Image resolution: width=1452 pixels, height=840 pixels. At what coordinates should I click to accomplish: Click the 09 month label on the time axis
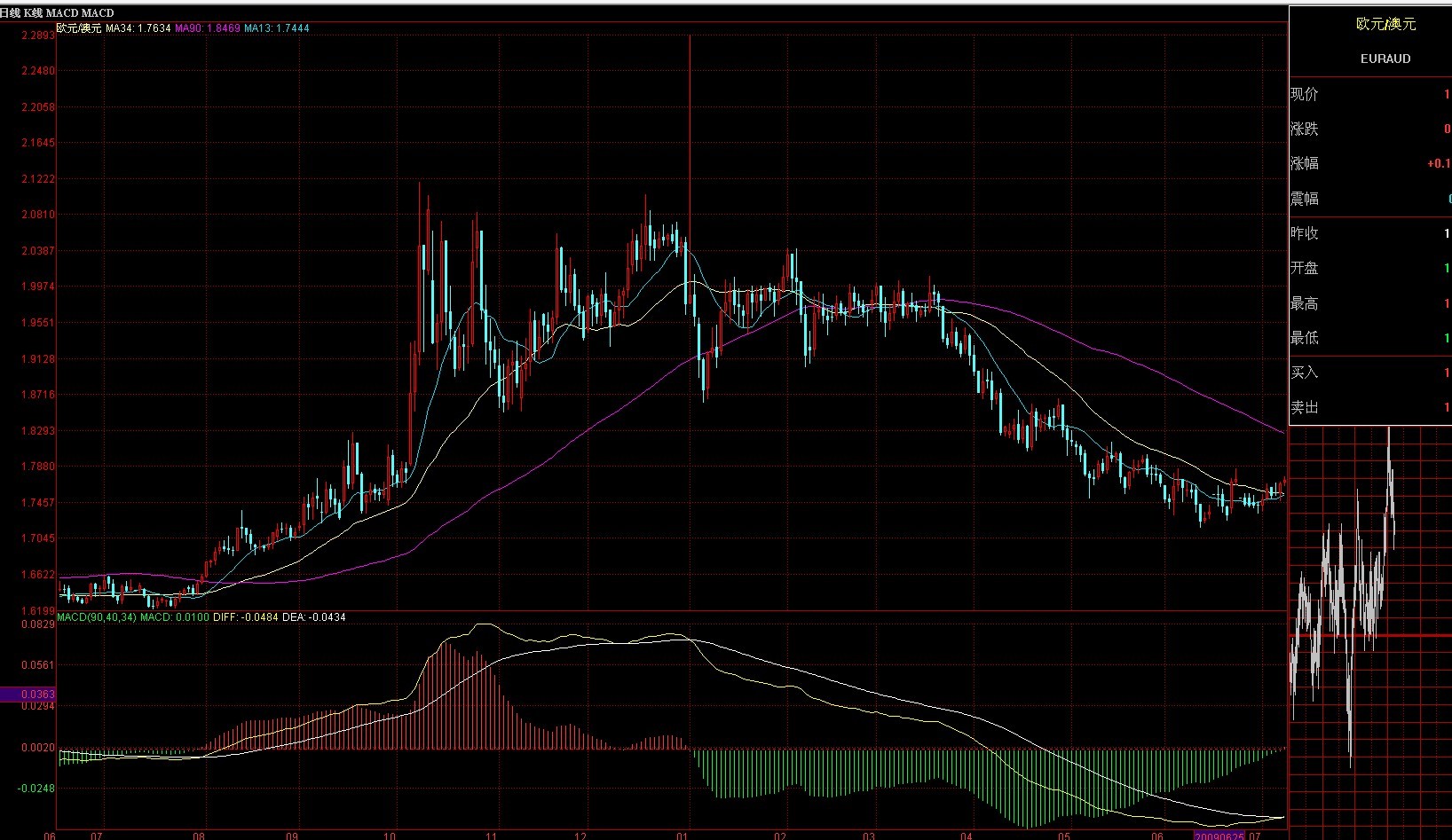tap(293, 836)
